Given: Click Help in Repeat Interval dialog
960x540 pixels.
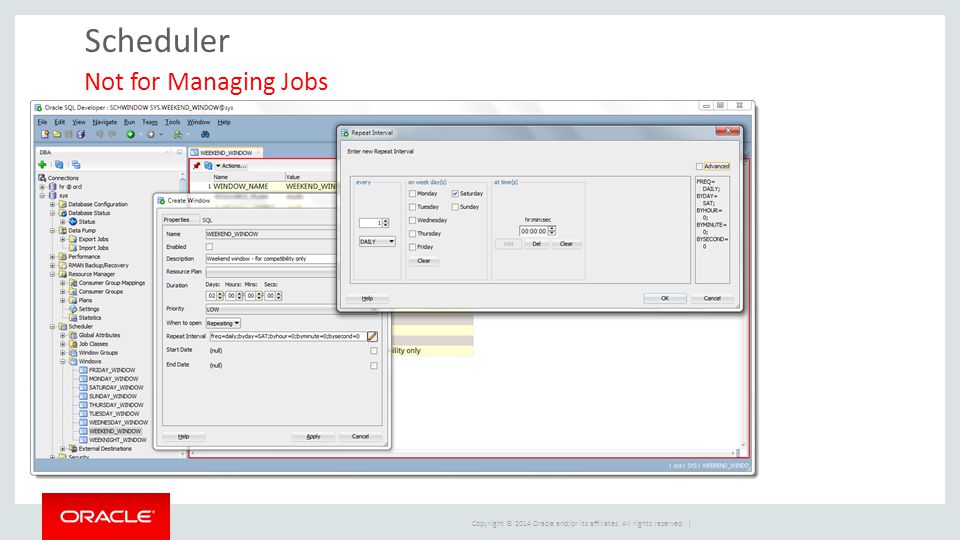Looking at the screenshot, I should 367,298.
